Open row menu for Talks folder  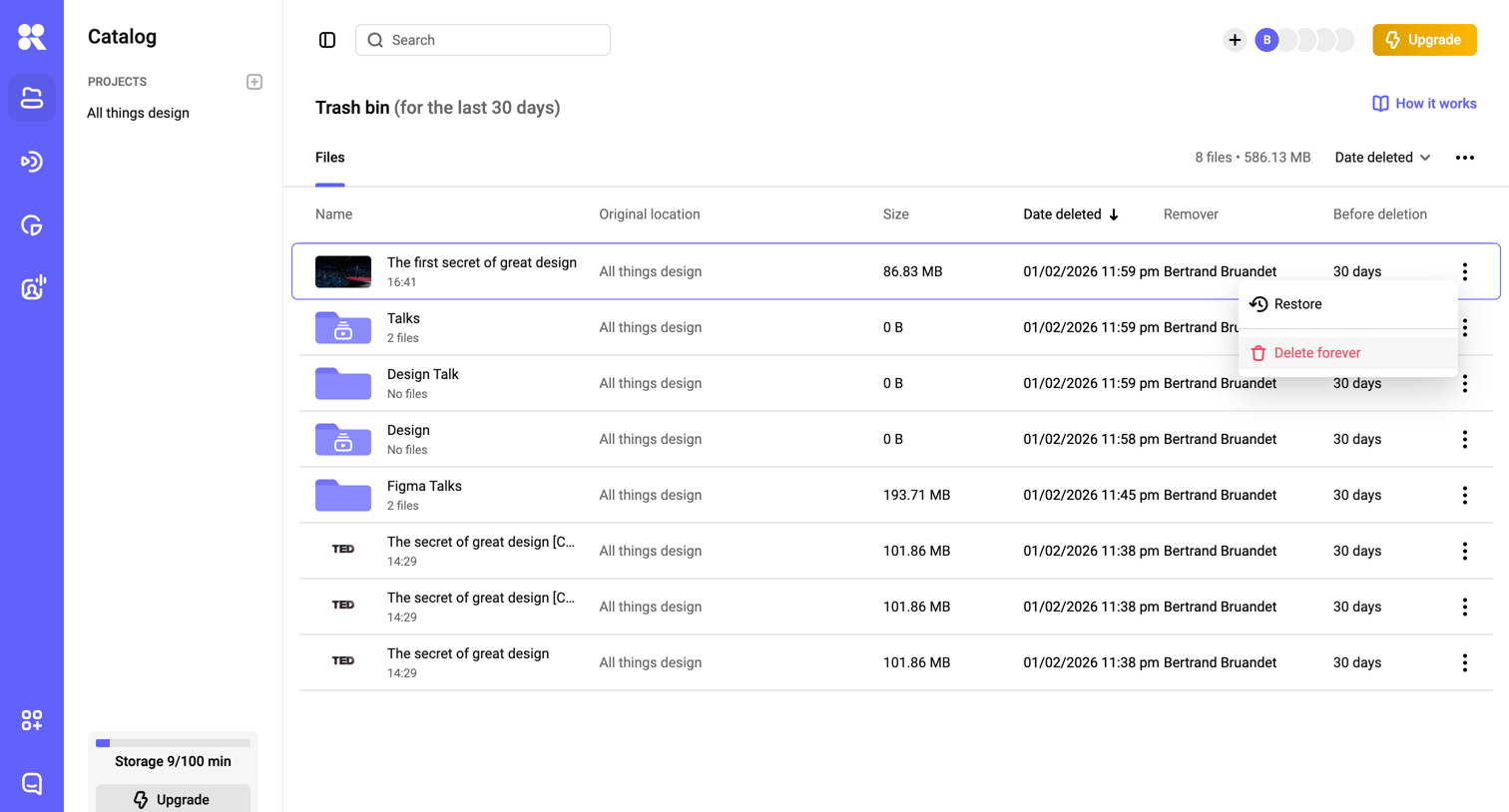1465,327
